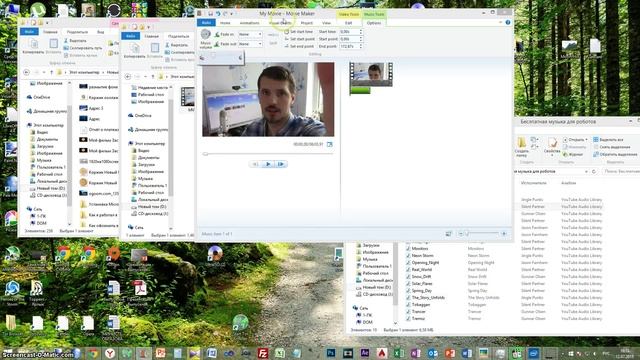Step to next frame in preview

tap(281, 164)
